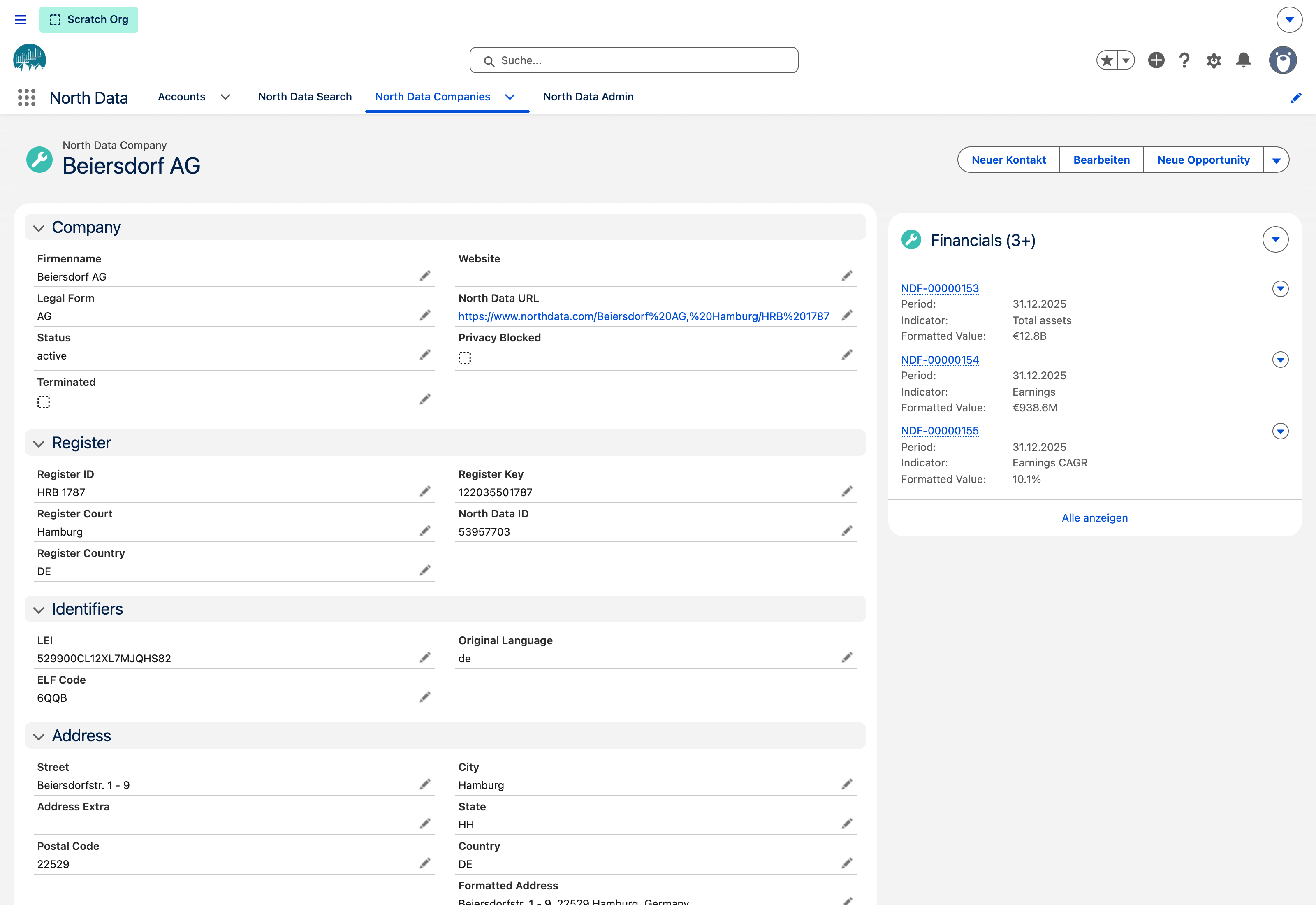
Task: Open the App Launcher grid icon
Action: pyautogui.click(x=27, y=97)
